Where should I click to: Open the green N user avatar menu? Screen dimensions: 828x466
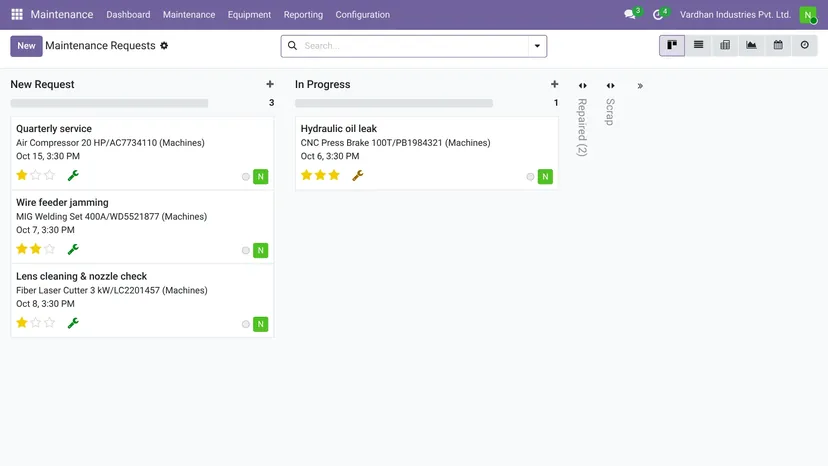(808, 15)
